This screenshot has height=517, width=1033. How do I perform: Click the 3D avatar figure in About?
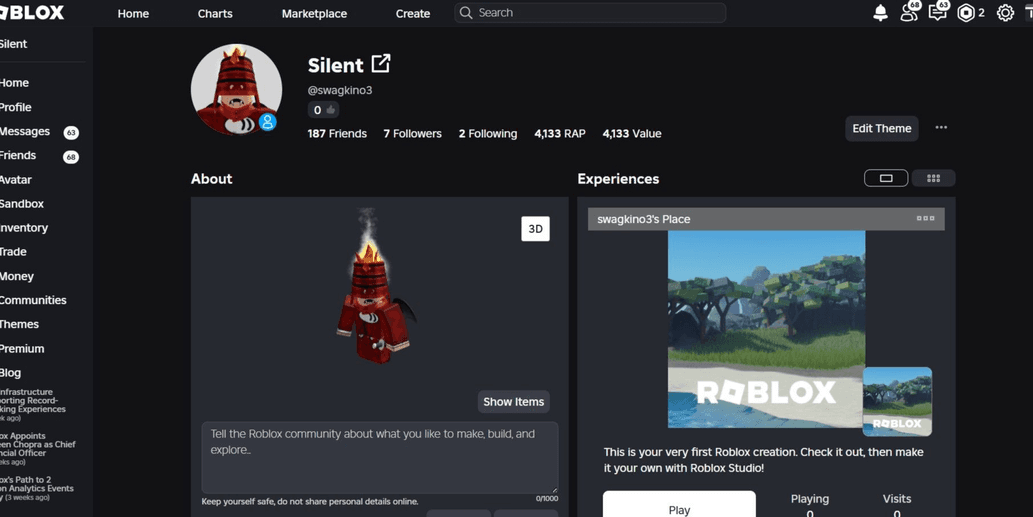tap(374, 286)
